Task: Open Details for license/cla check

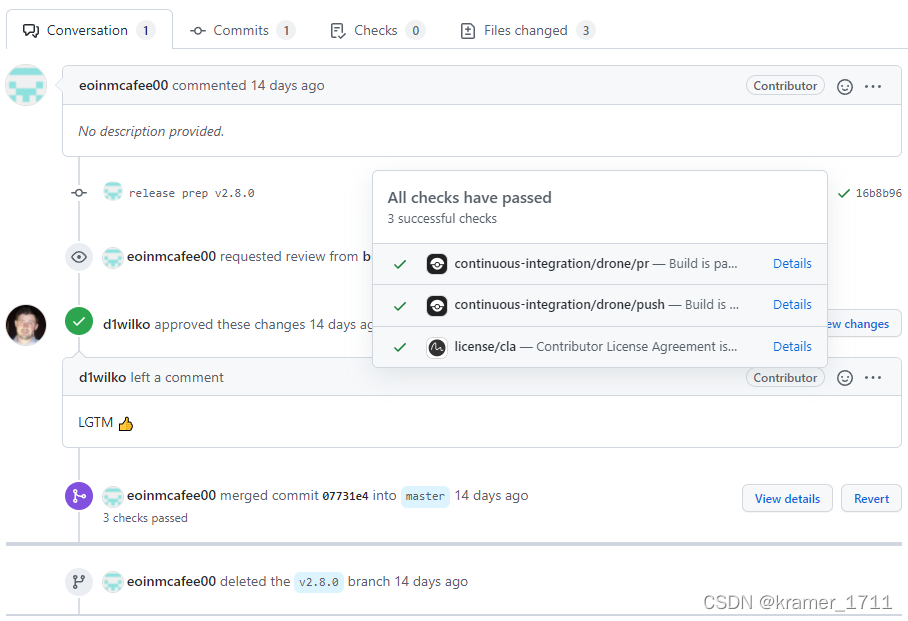Action: click(792, 346)
